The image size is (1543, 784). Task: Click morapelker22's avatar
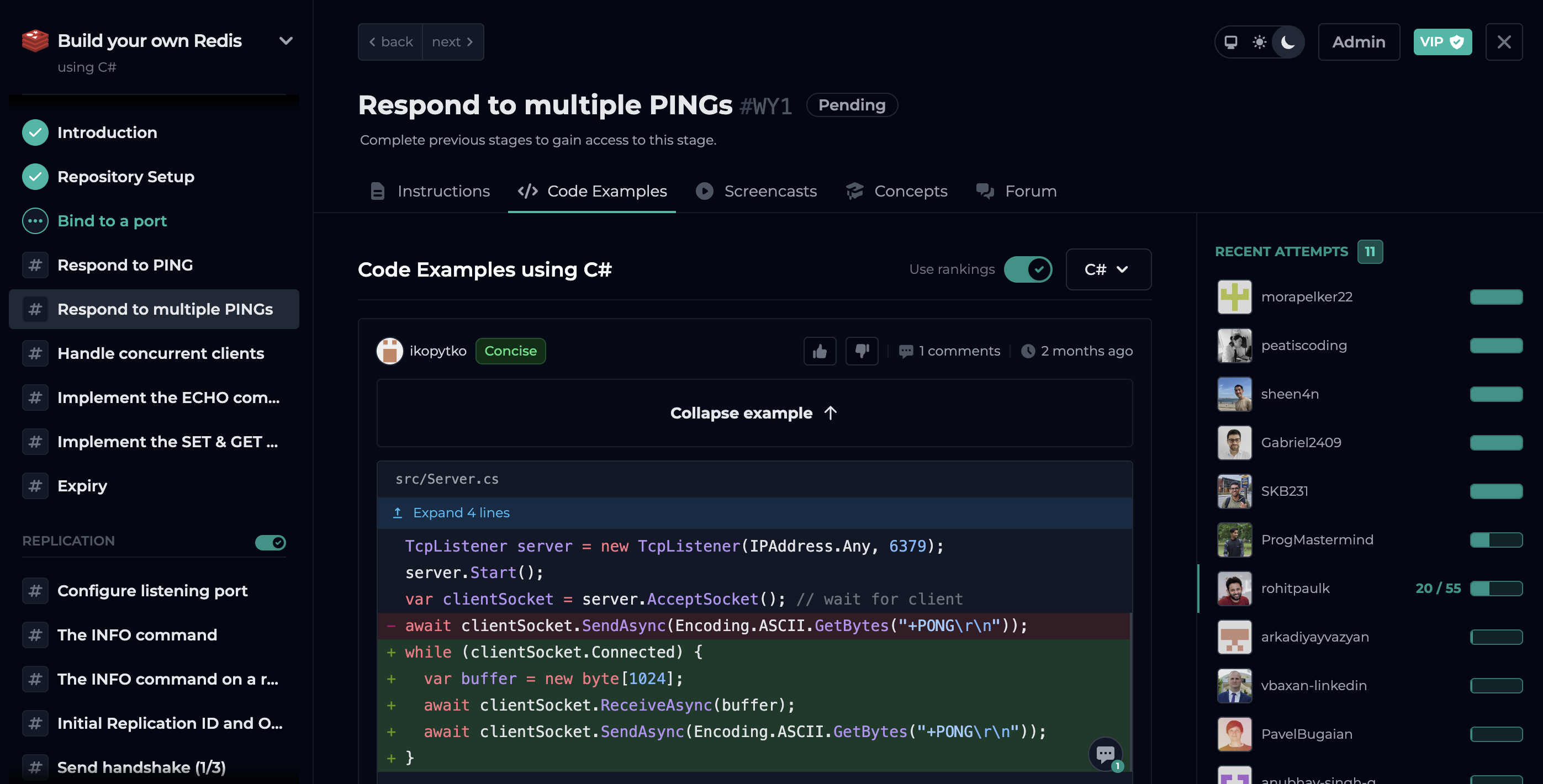tap(1234, 297)
